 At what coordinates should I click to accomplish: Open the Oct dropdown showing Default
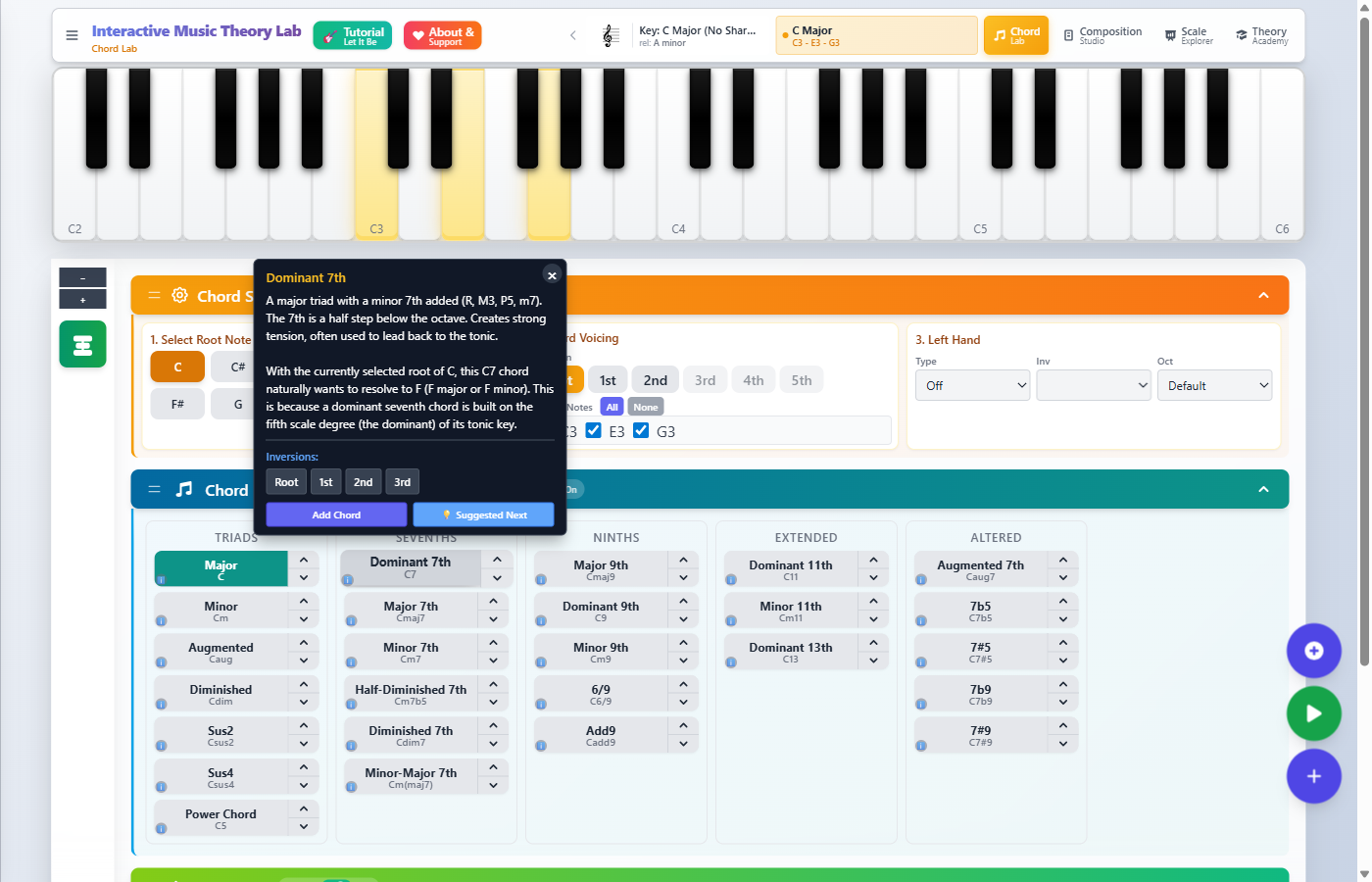(1214, 385)
